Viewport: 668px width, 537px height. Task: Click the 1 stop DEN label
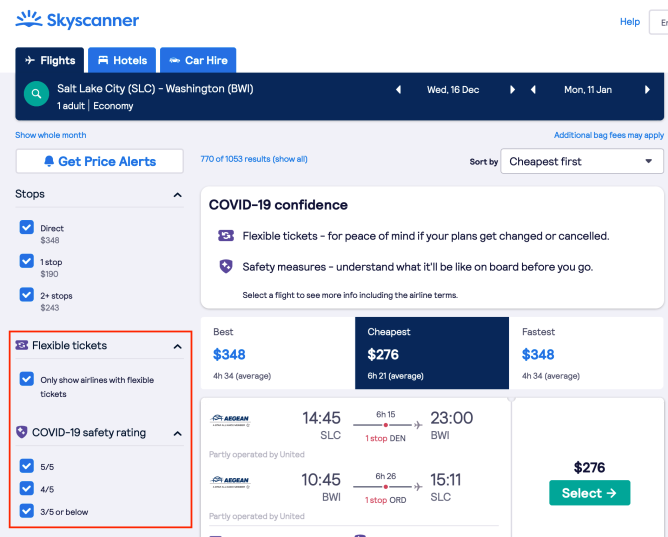(x=386, y=438)
